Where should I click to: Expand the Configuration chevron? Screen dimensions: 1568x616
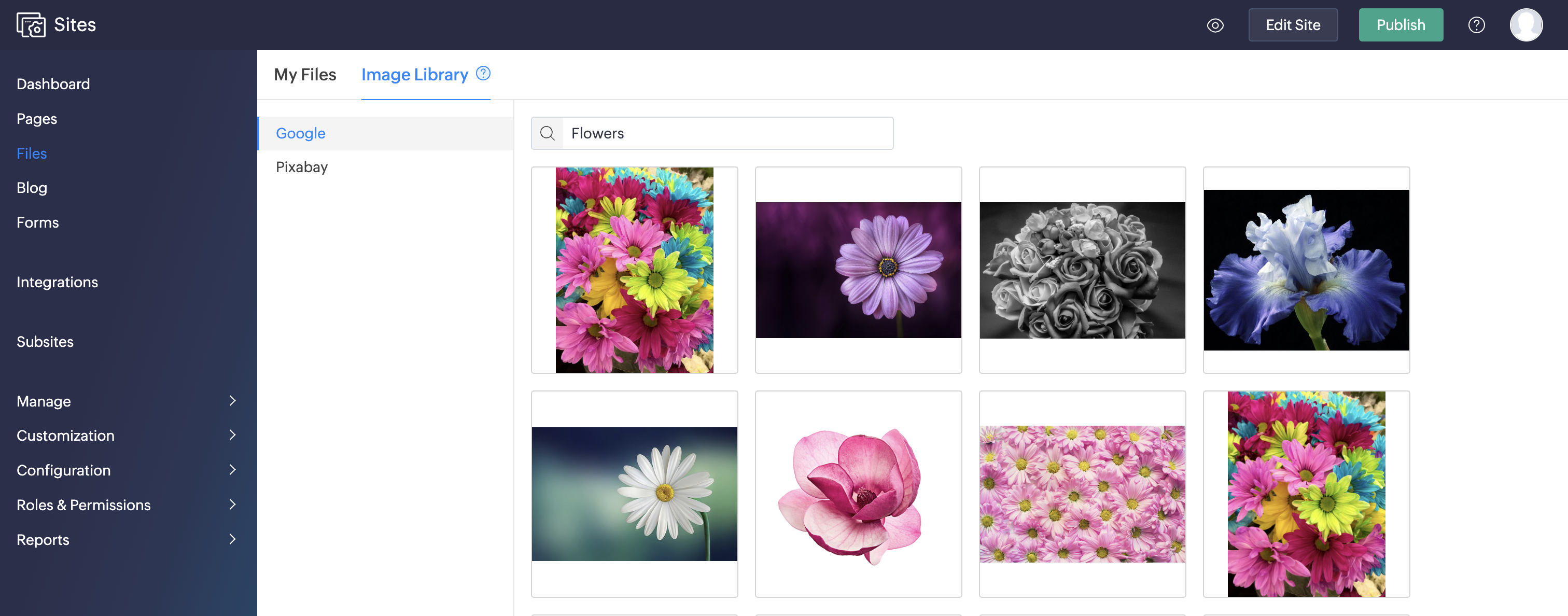pyautogui.click(x=232, y=470)
